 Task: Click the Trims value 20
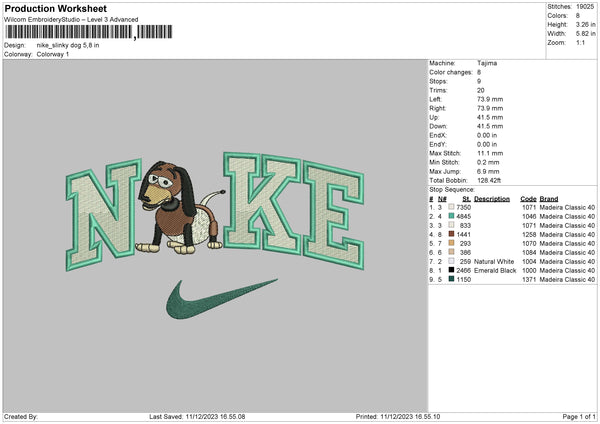(x=481, y=90)
